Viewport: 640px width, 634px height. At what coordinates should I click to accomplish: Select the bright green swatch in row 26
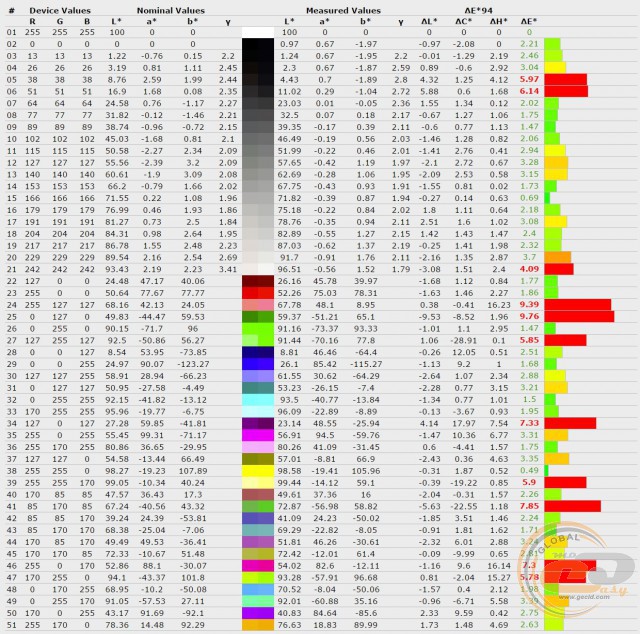(258, 328)
